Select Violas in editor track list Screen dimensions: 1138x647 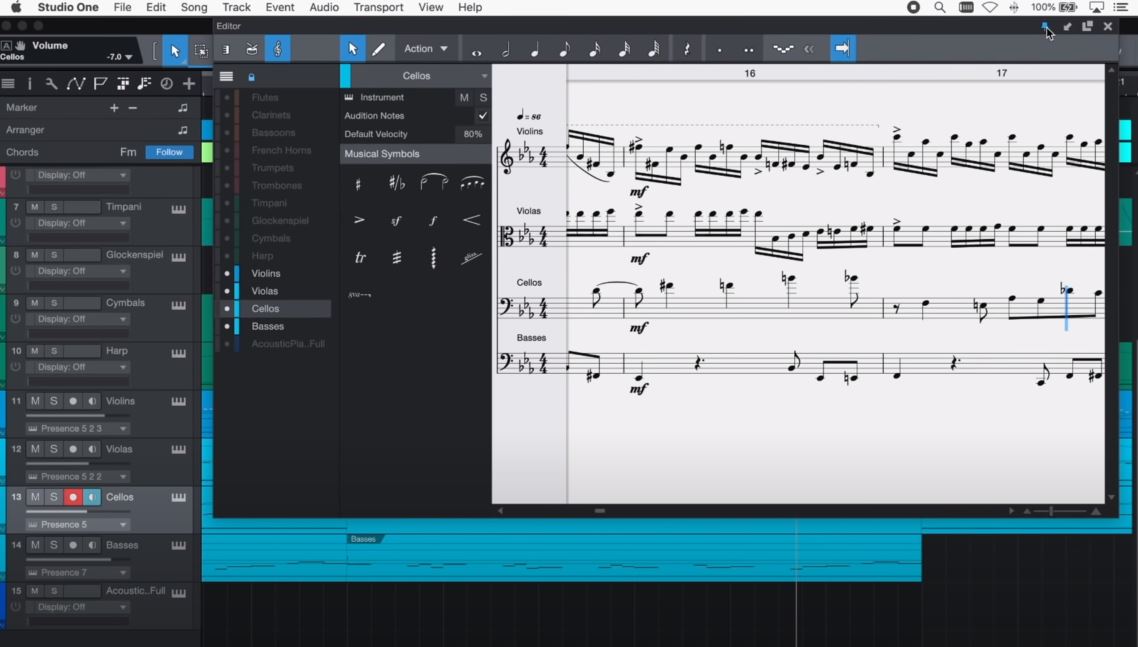click(x=264, y=291)
